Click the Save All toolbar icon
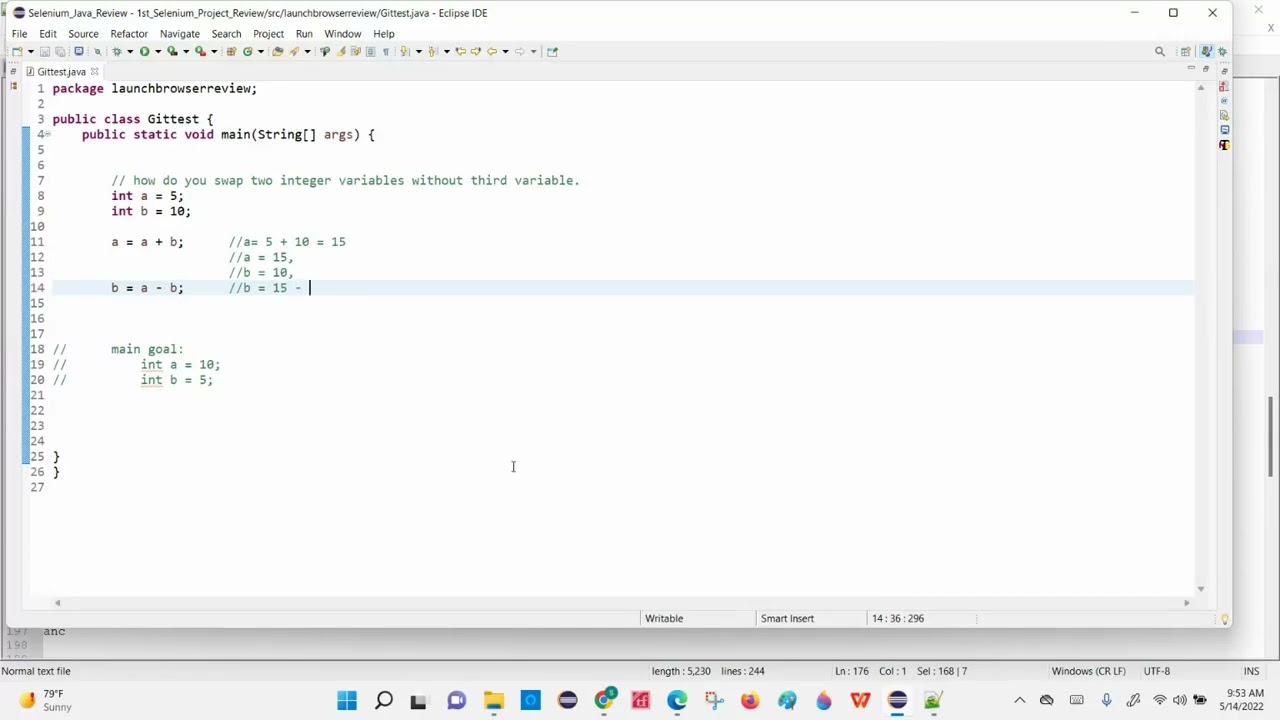 click(60, 51)
